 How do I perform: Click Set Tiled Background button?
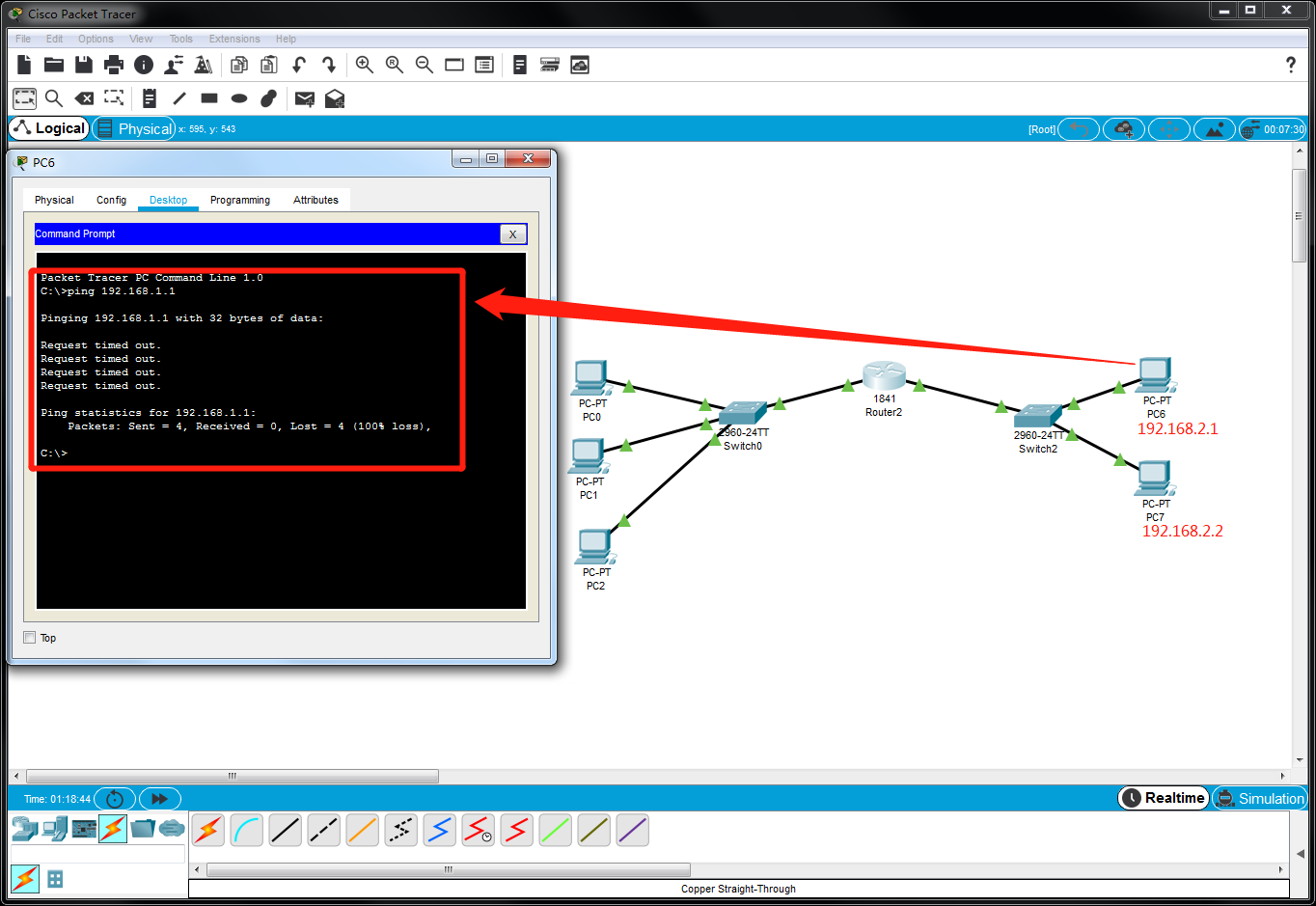[1215, 129]
